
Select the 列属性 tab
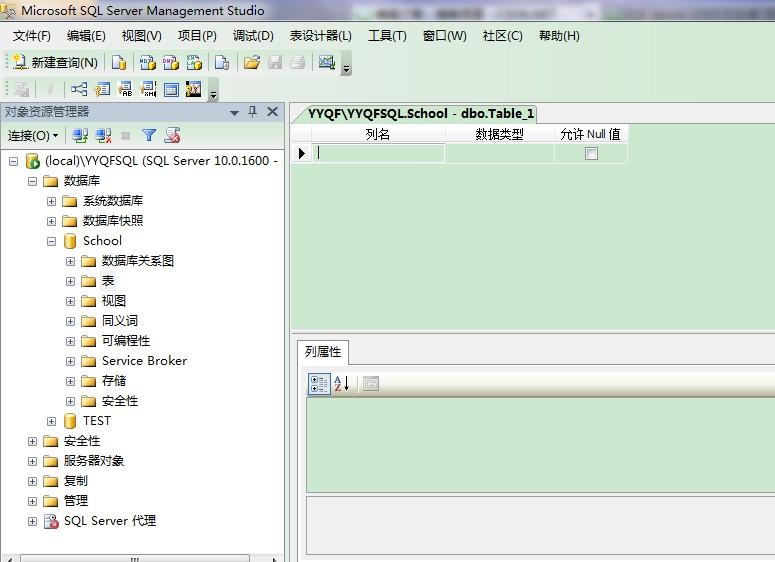323,352
